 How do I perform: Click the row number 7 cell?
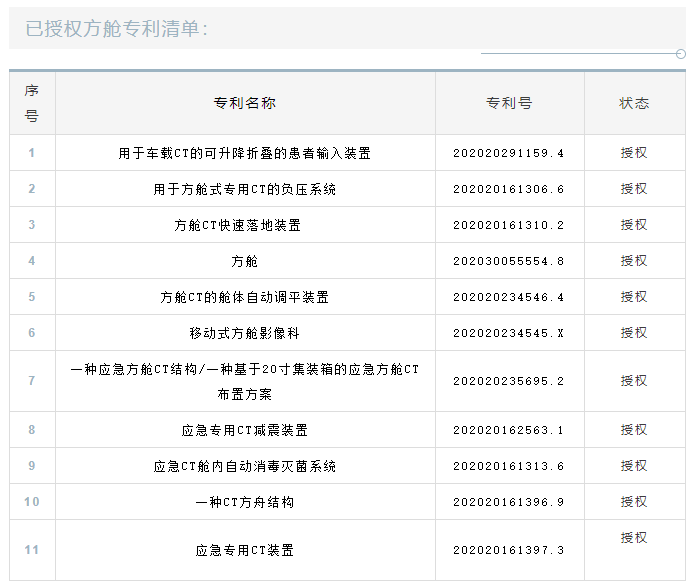pos(32,381)
